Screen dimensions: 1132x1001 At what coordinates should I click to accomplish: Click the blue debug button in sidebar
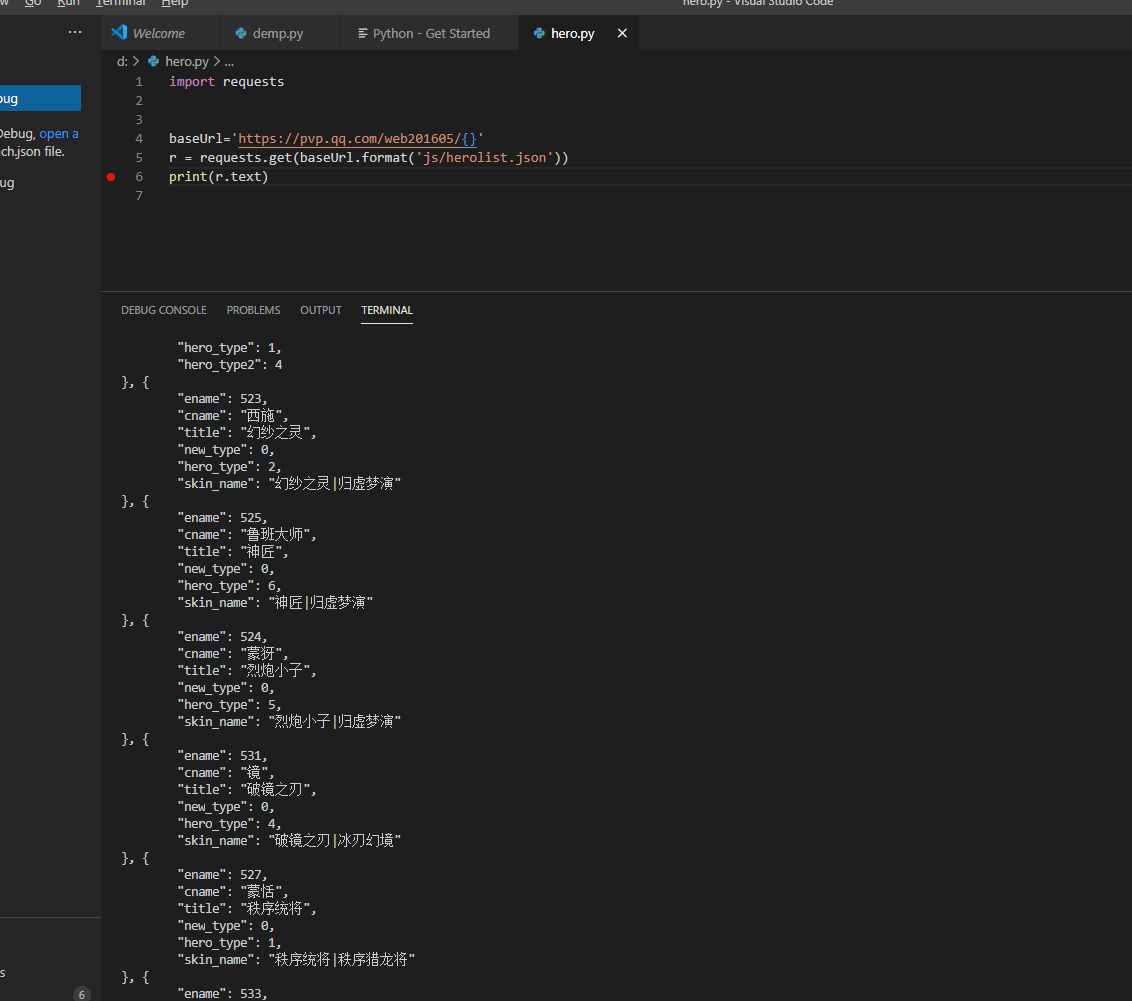click(40, 98)
